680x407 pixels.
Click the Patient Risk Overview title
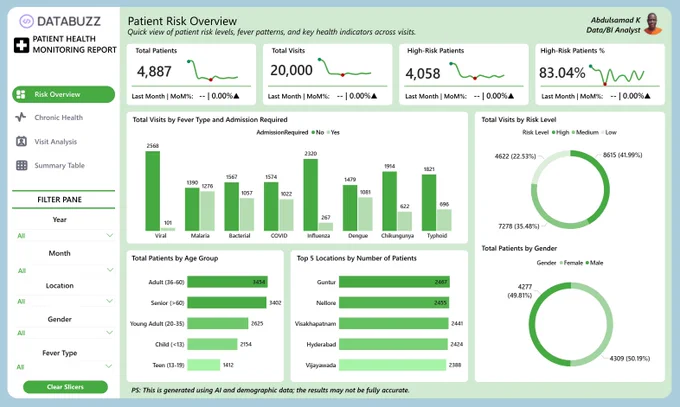point(182,21)
